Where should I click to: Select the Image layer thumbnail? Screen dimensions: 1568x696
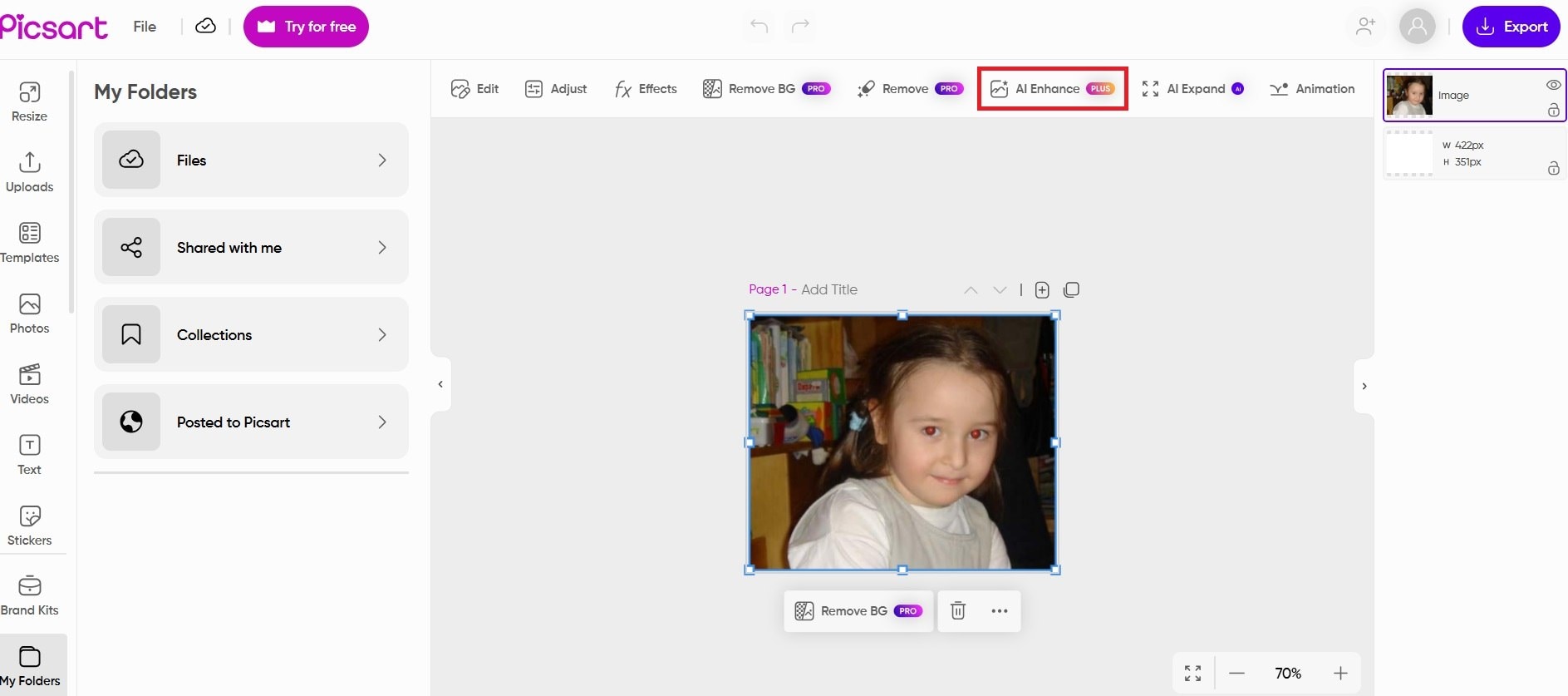tap(1409, 96)
